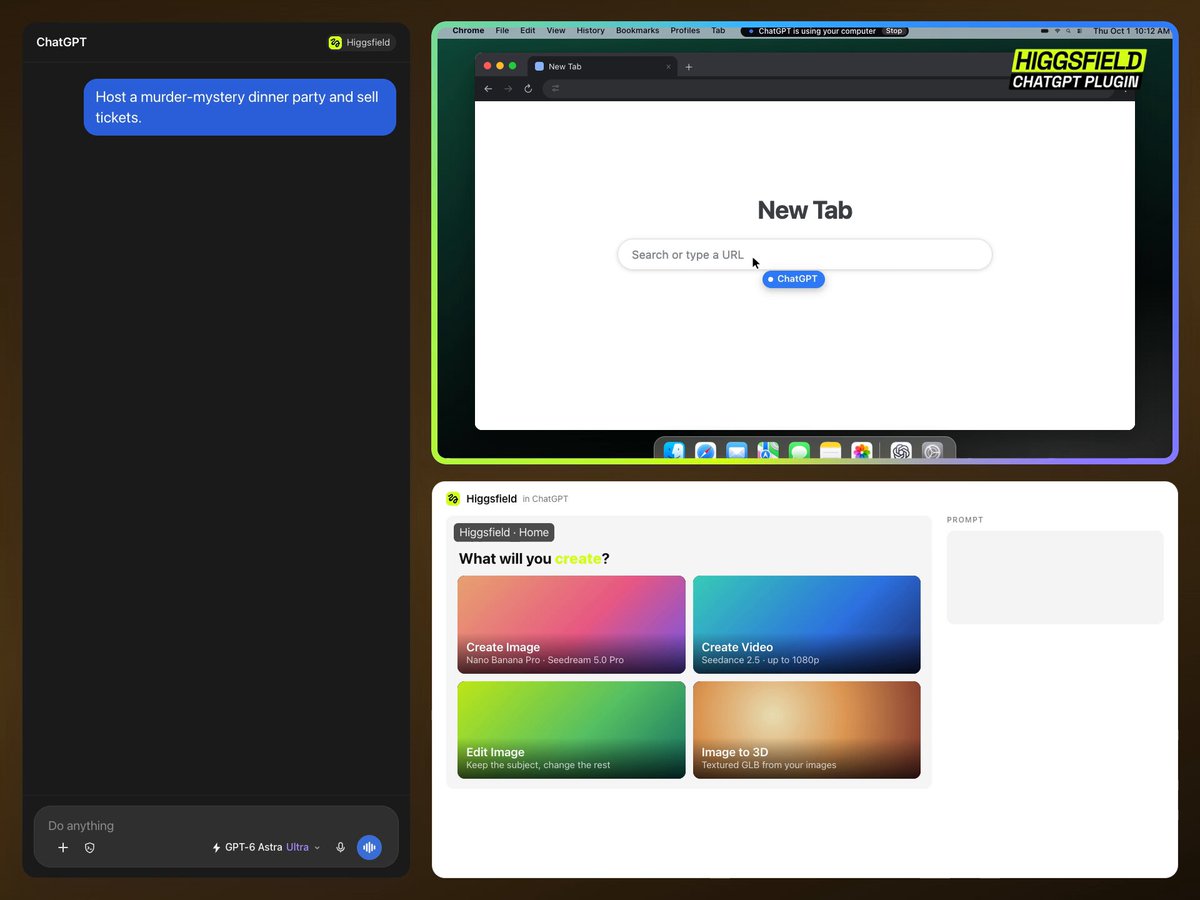
Task: Open the Bookmarks menu
Action: click(x=638, y=31)
